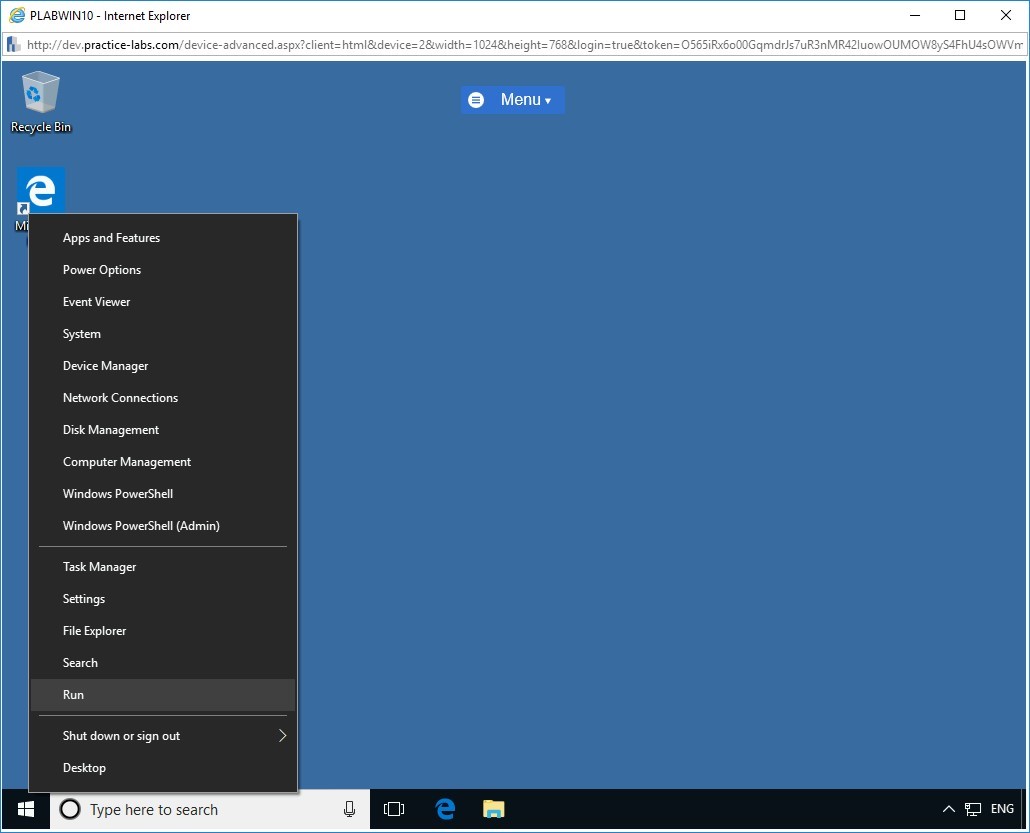Click the Internet Explorer address bar
This screenshot has height=833, width=1030.
pos(520,45)
